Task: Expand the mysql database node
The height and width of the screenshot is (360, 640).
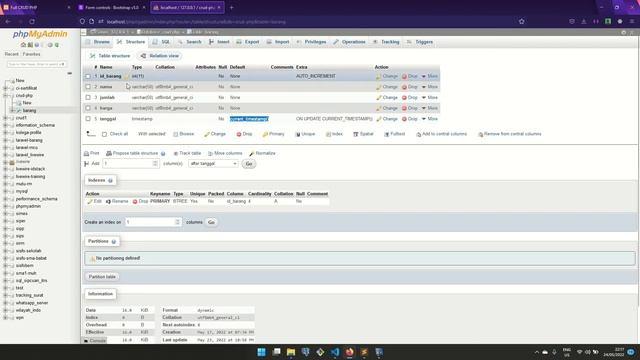Action: point(6,191)
